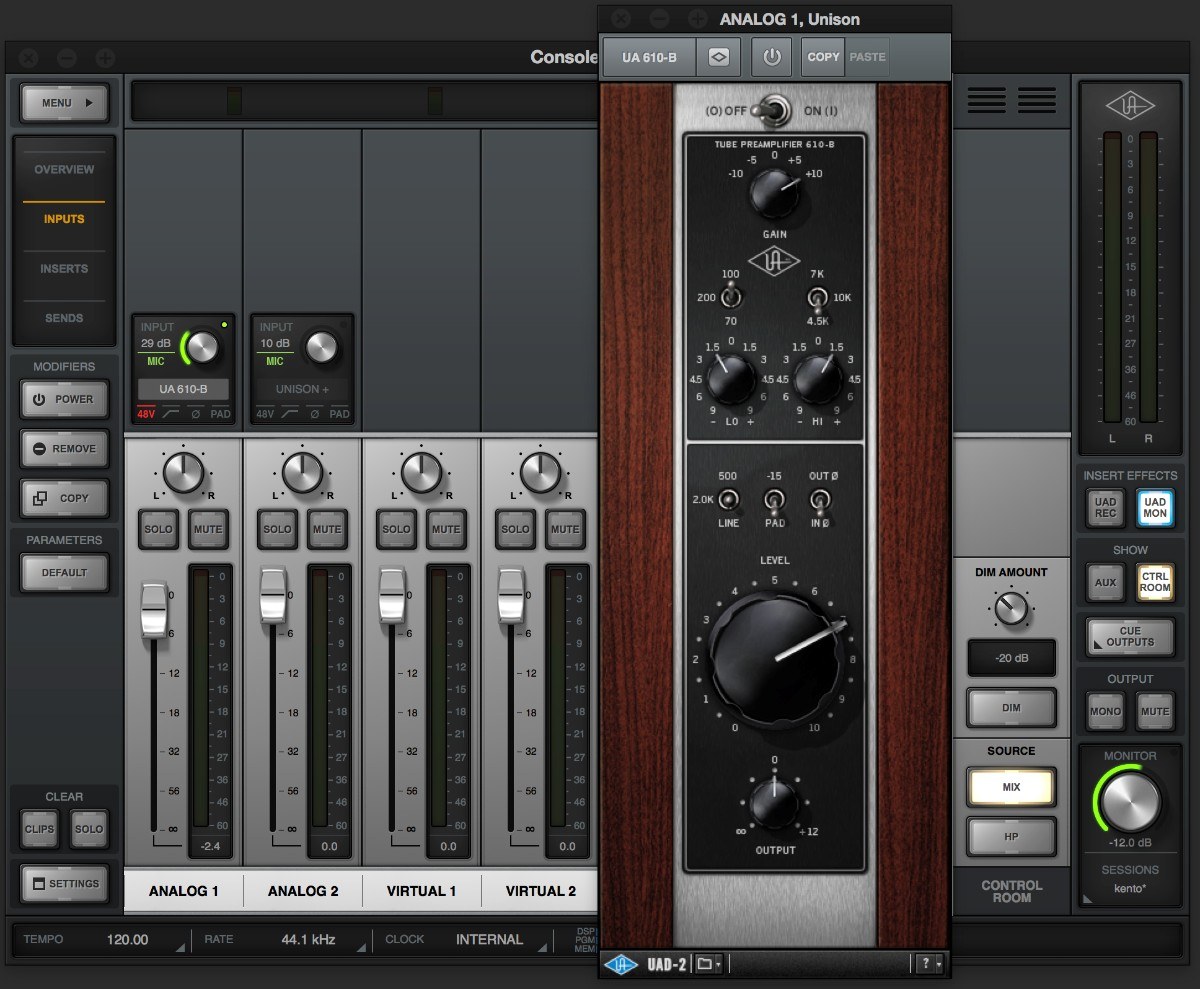Mute the ANALOG 2 channel
Image resolution: width=1200 pixels, height=989 pixels.
tap(327, 529)
